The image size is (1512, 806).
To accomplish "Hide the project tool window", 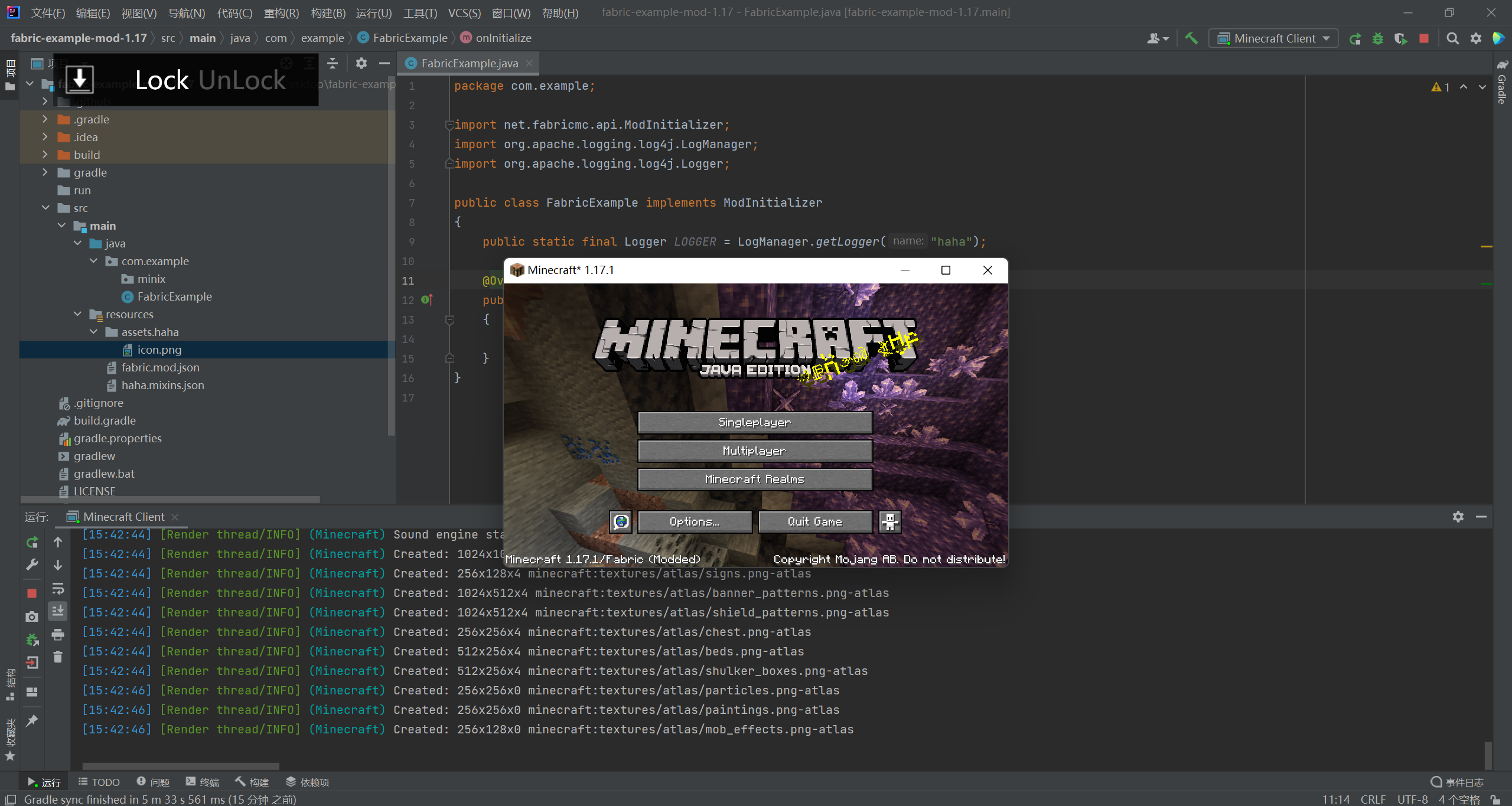I will [384, 63].
